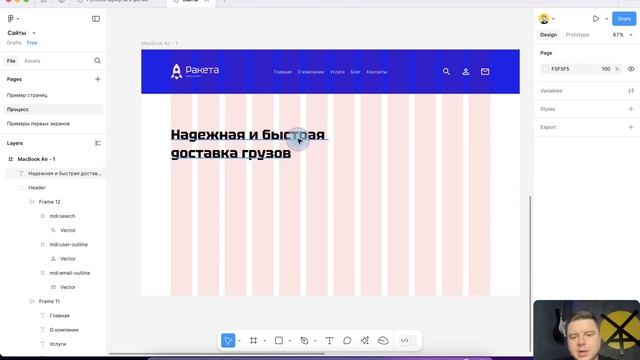Click the О компании nav link
640x360 pixels.
click(x=311, y=72)
